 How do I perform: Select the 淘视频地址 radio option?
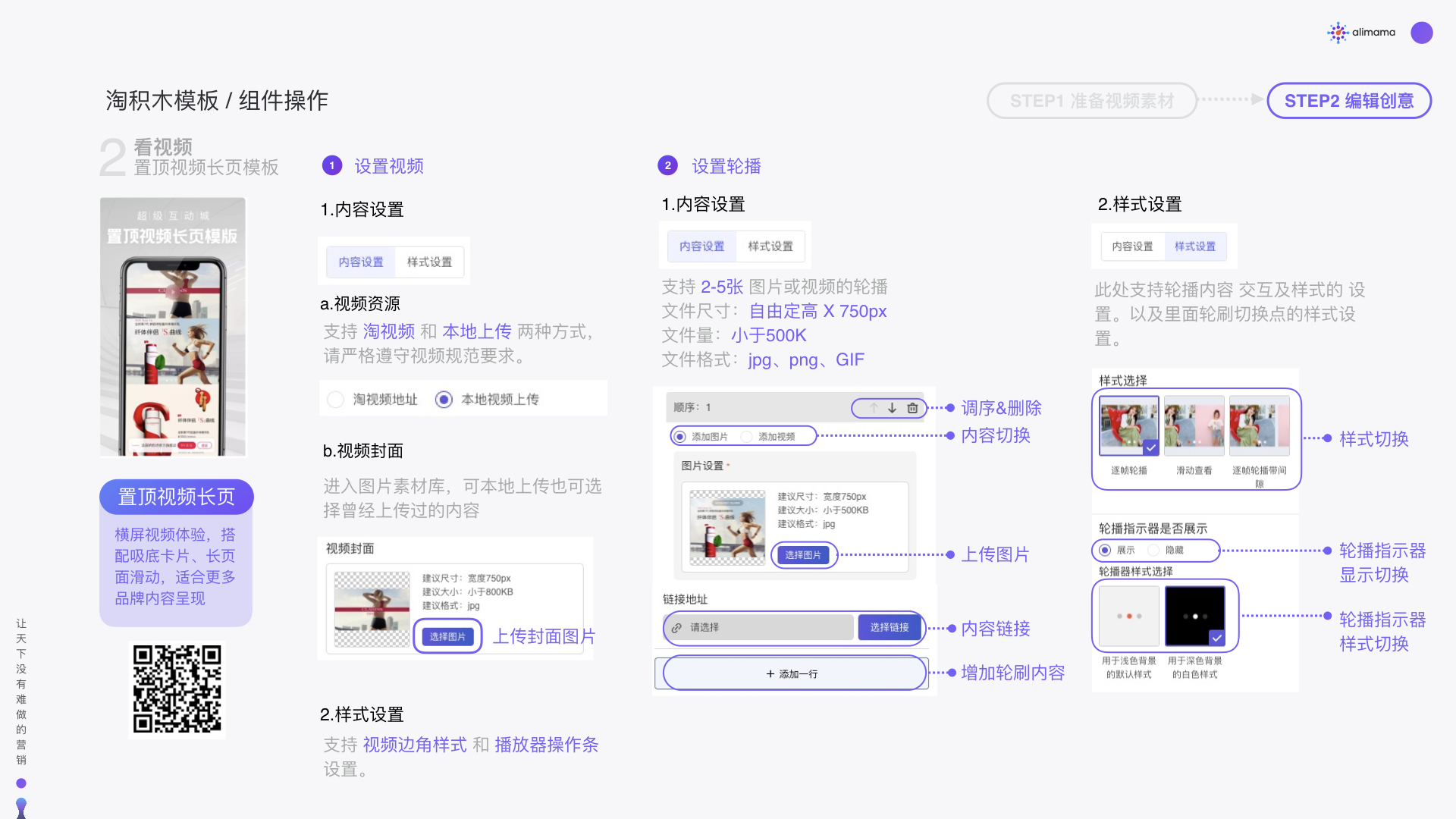[336, 400]
